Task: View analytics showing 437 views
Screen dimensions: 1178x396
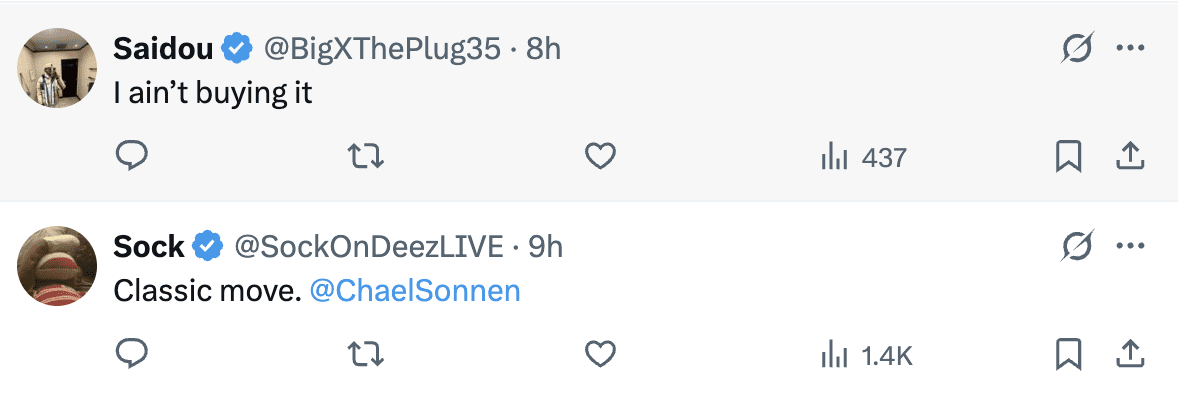Action: coord(864,158)
